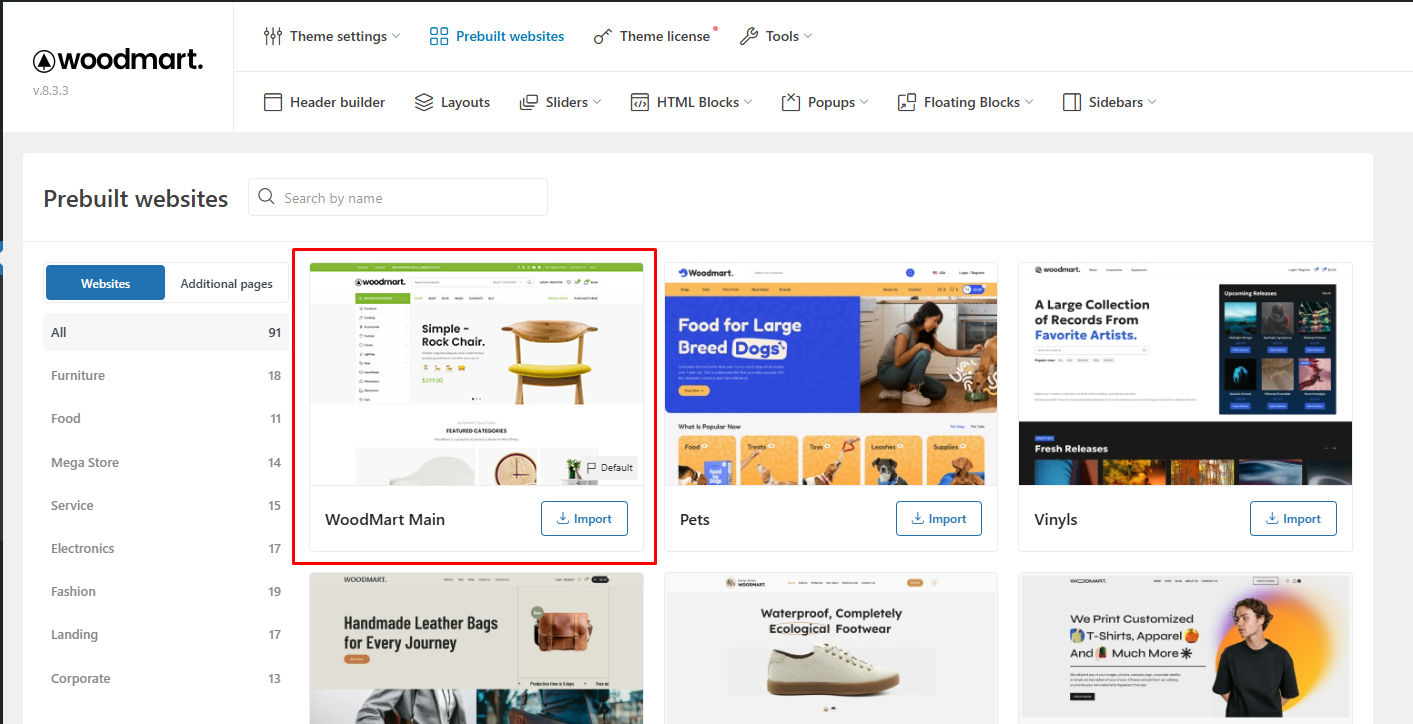Click the Prebuilt websites grid icon
This screenshot has width=1413, height=724.
(439, 36)
